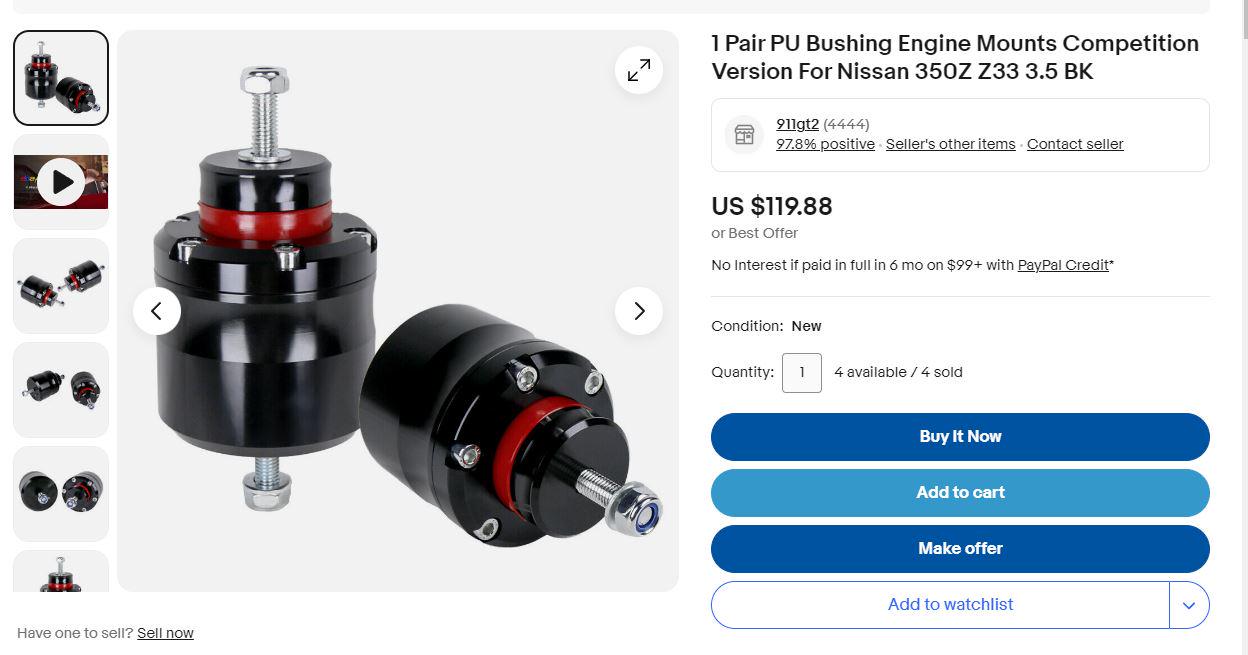Browse the Seller's other items
The image size is (1248, 655).
[x=950, y=144]
